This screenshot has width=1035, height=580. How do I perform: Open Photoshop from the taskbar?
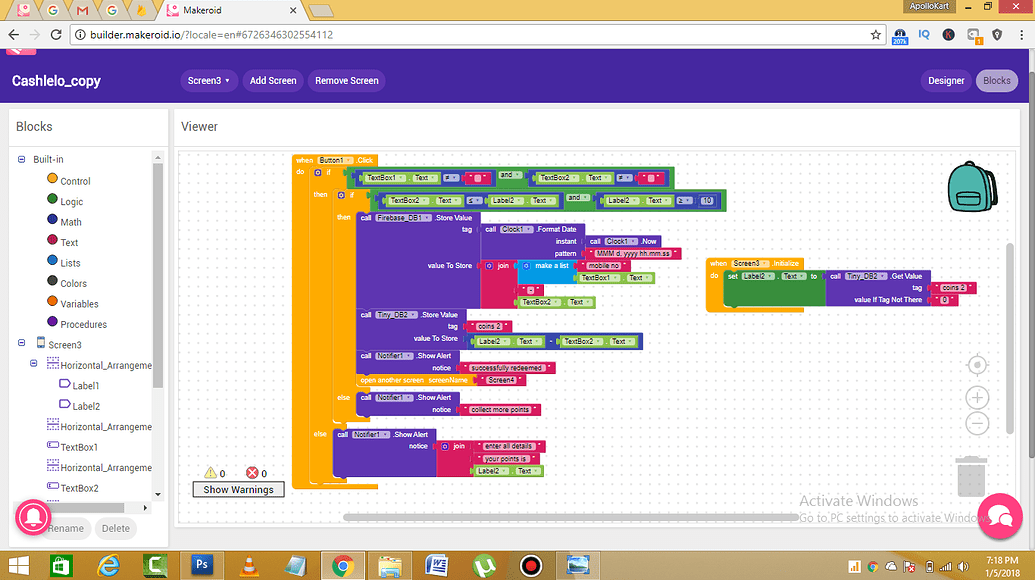click(x=202, y=565)
